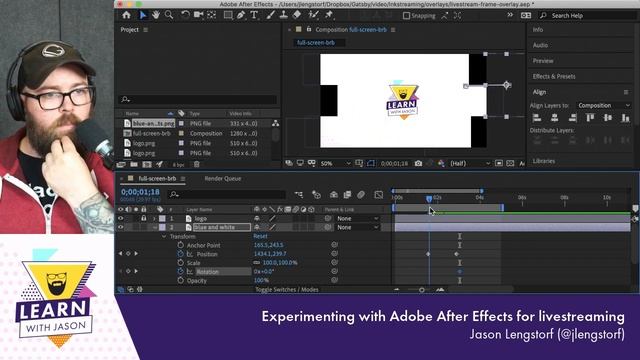The image size is (640, 360).
Task: Click the full-screen-brb viewer breadcrumb tab
Action: (x=316, y=42)
